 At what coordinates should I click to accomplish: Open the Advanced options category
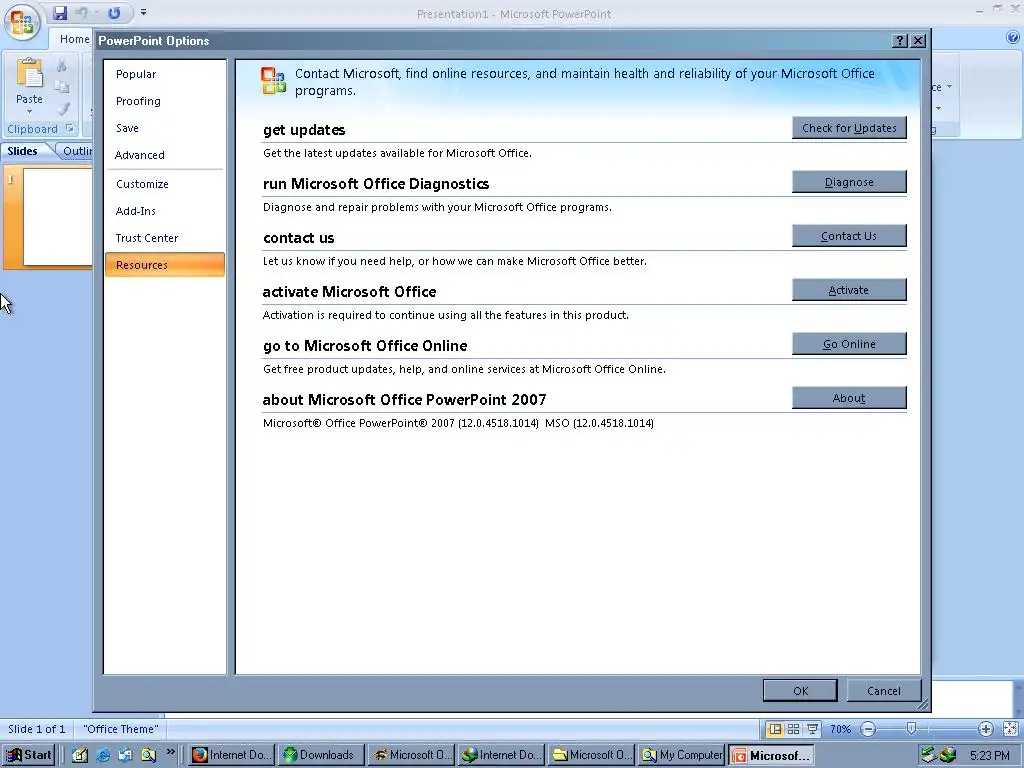(x=165, y=155)
